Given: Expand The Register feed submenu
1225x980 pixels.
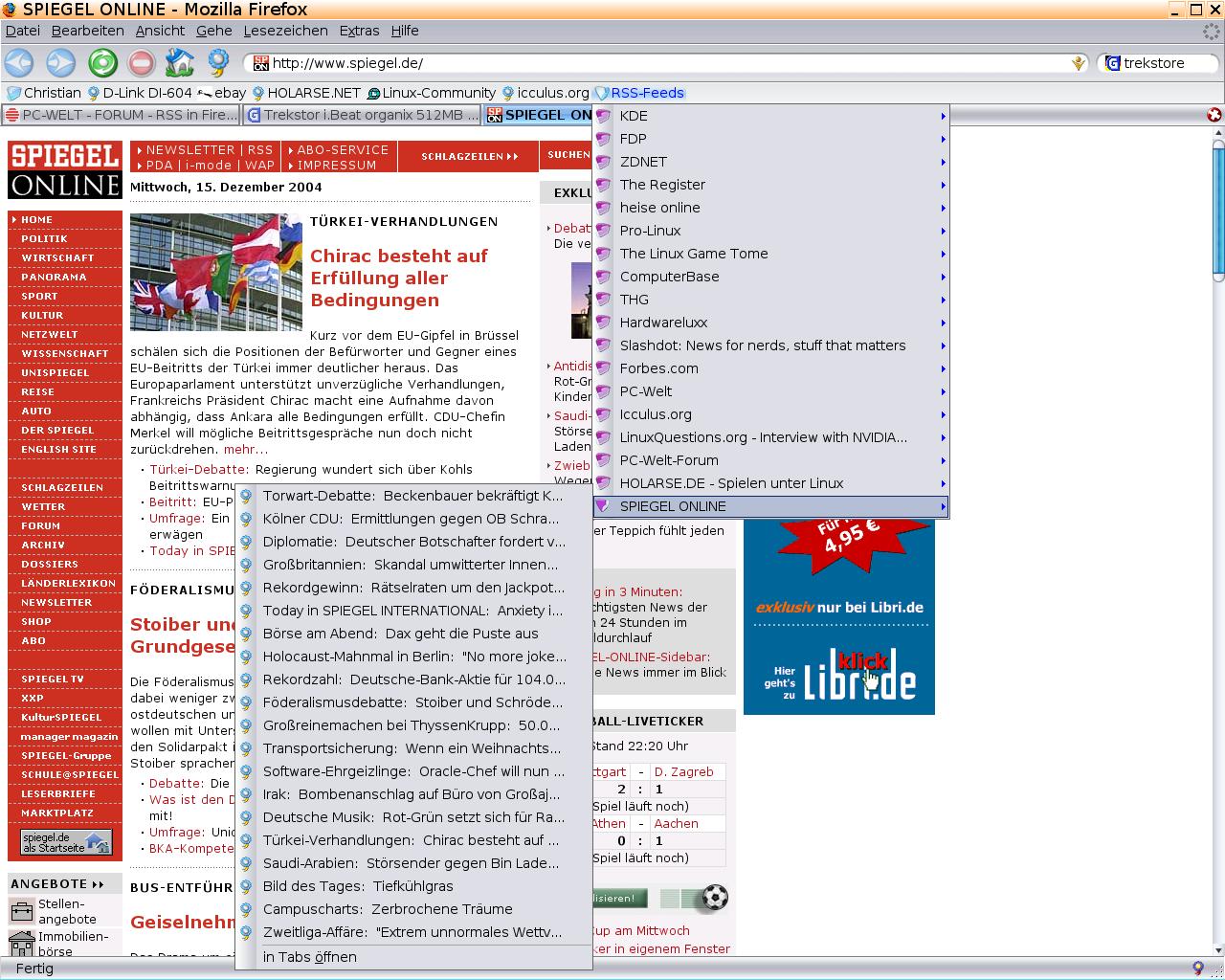Looking at the screenshot, I should (x=943, y=185).
